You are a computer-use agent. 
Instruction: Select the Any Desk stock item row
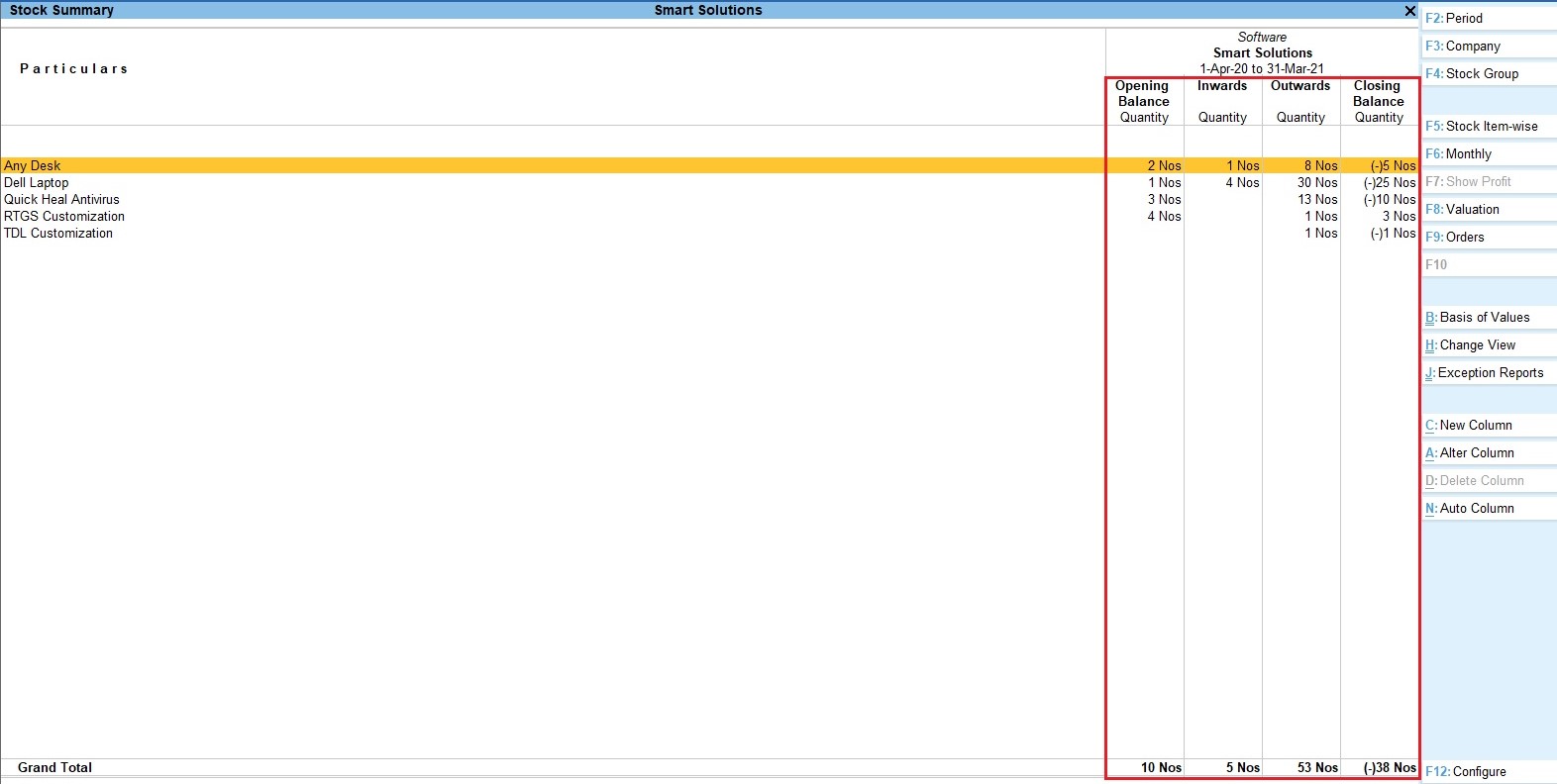(x=33, y=165)
